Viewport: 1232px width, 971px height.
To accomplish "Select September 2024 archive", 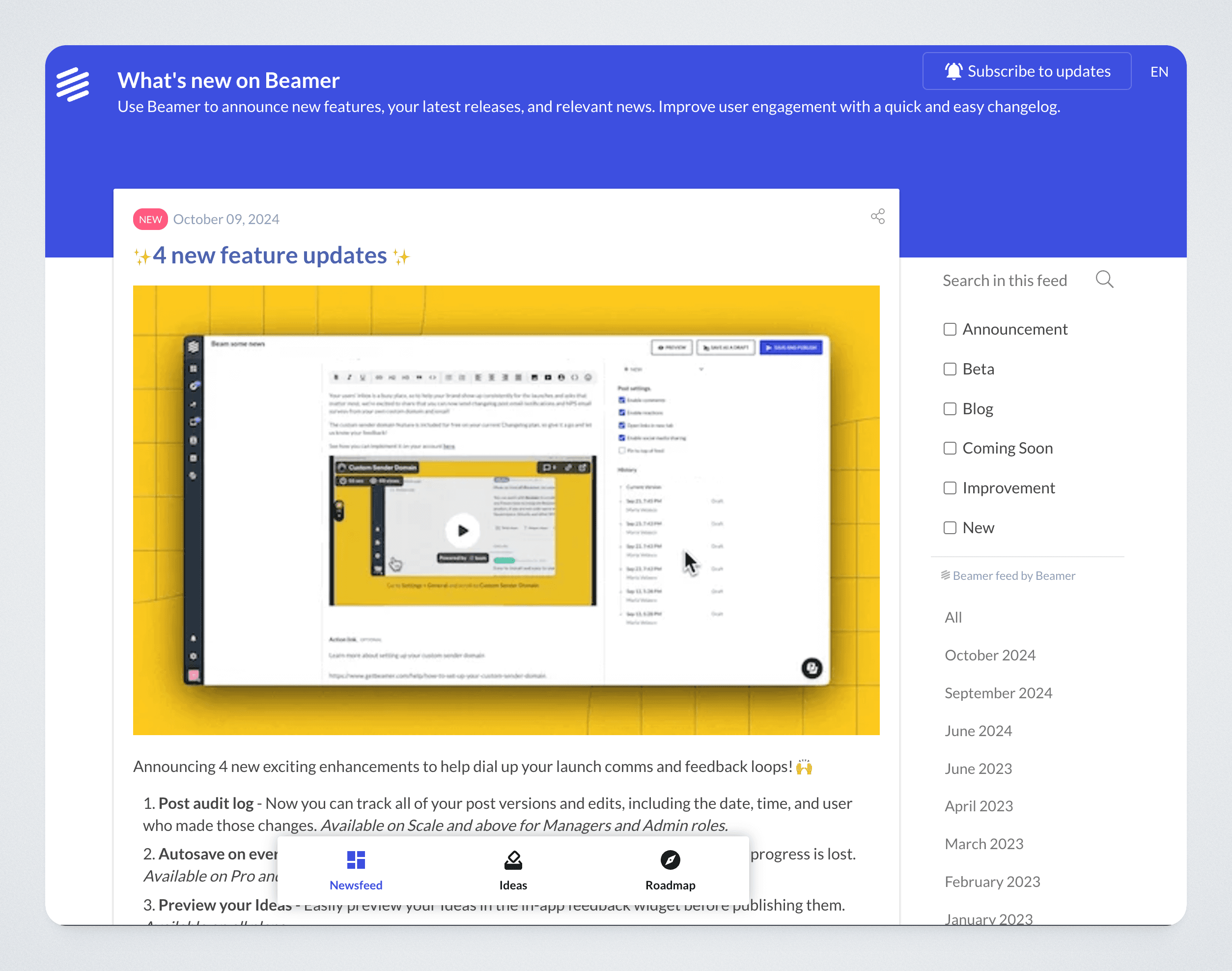I will 998,692.
